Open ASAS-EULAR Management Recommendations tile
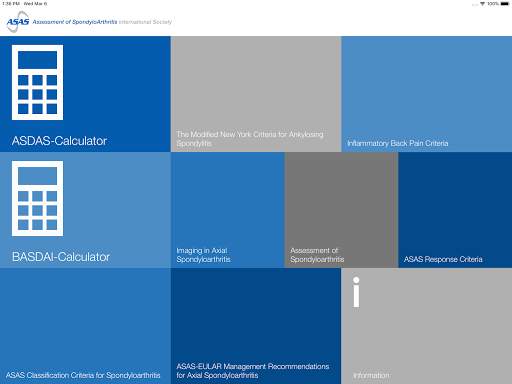512x384 pixels. pyautogui.click(x=256, y=326)
